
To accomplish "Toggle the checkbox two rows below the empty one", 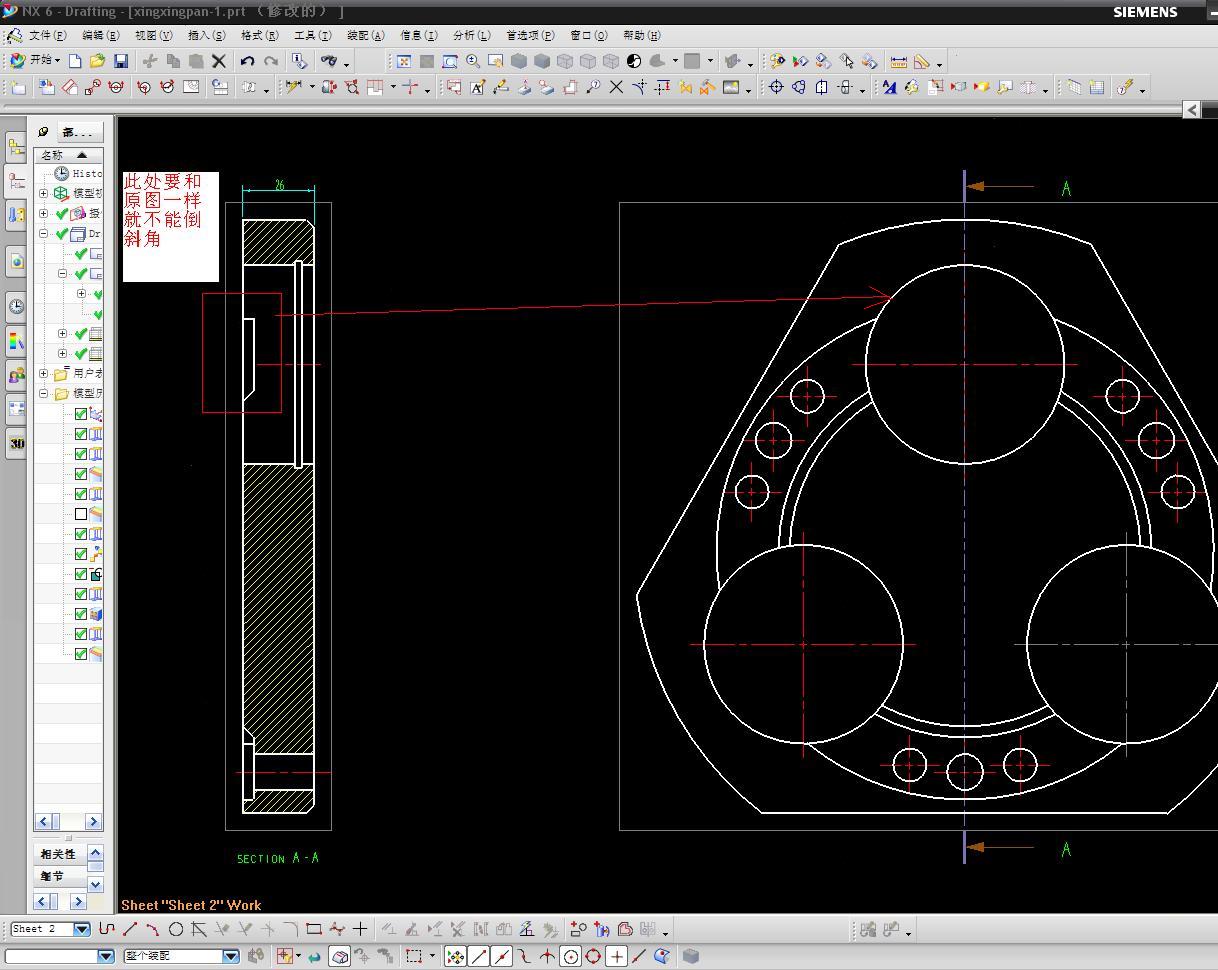I will tap(81, 554).
